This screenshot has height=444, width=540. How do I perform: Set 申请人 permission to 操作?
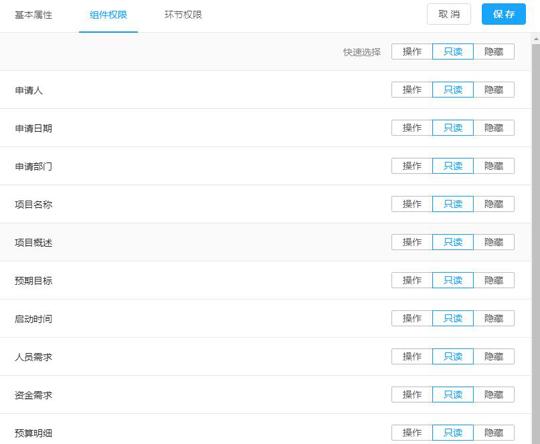pyautogui.click(x=412, y=90)
